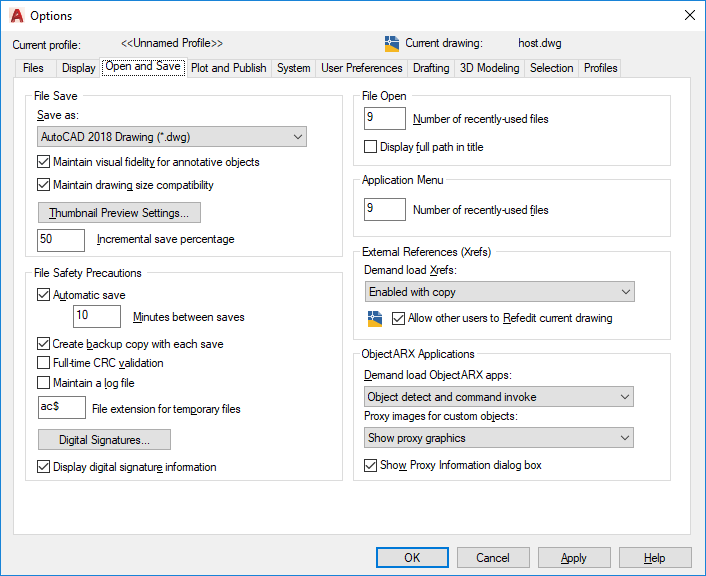The width and height of the screenshot is (706, 576).
Task: Enable Full-time CRC validation
Action: 43,363
